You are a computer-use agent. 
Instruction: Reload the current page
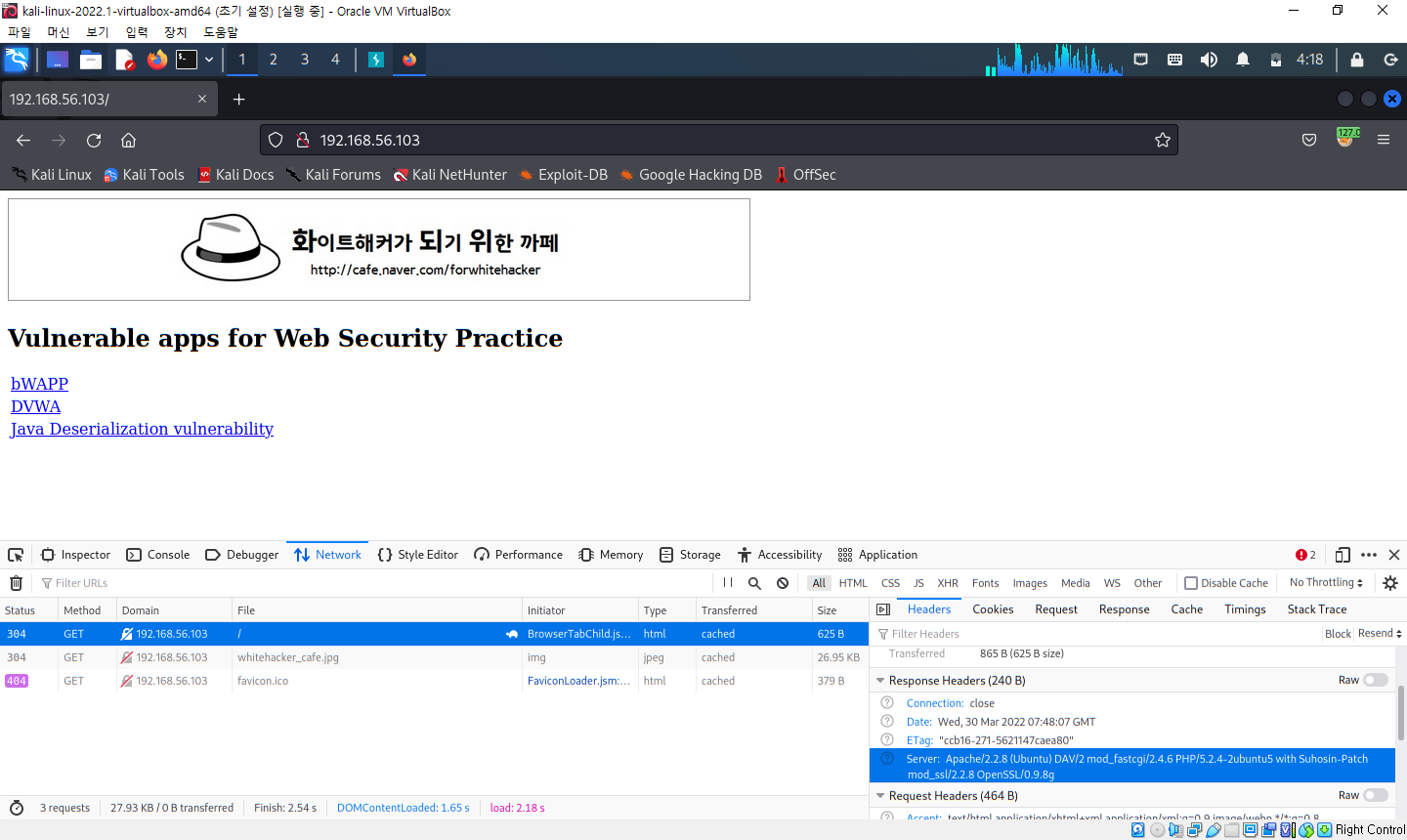pos(94,141)
